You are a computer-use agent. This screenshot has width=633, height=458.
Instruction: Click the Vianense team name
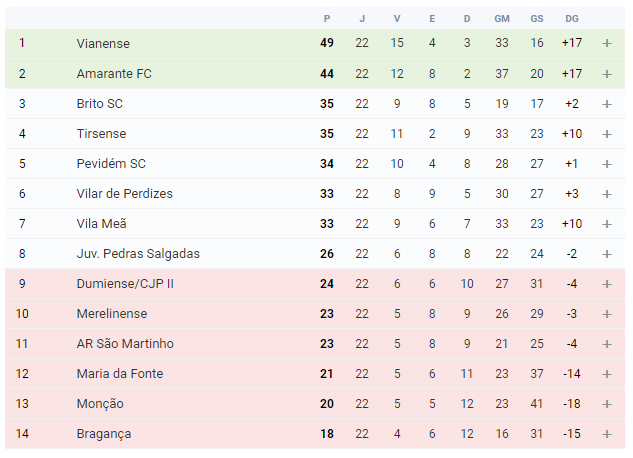103,44
